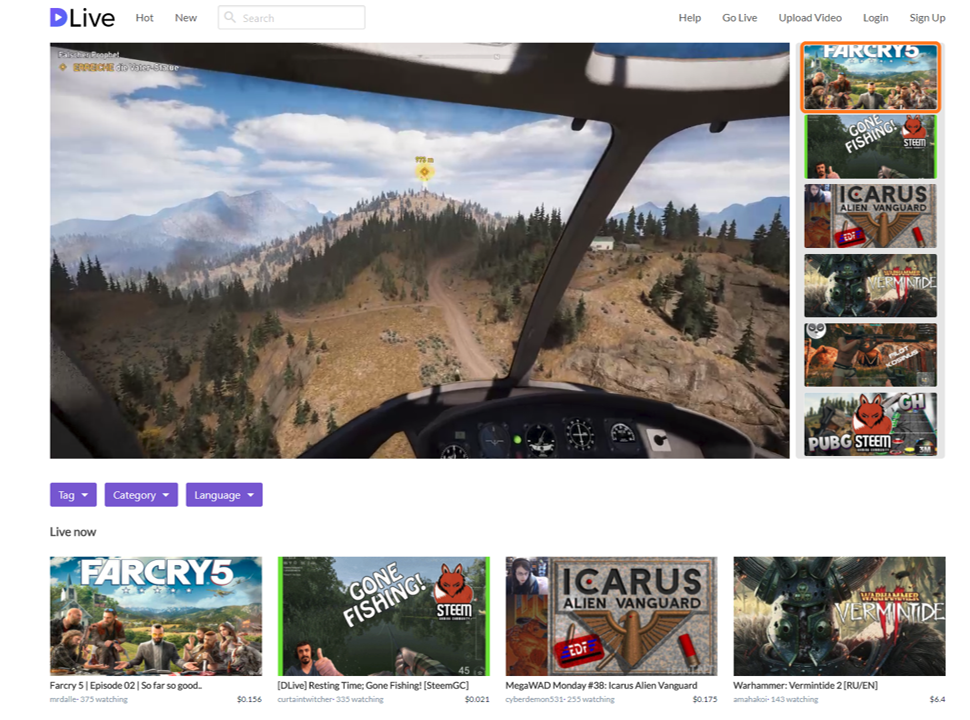Select PUBG Steem thumbnail in side carousel
Viewport: 970px width, 720px height.
pos(870,424)
